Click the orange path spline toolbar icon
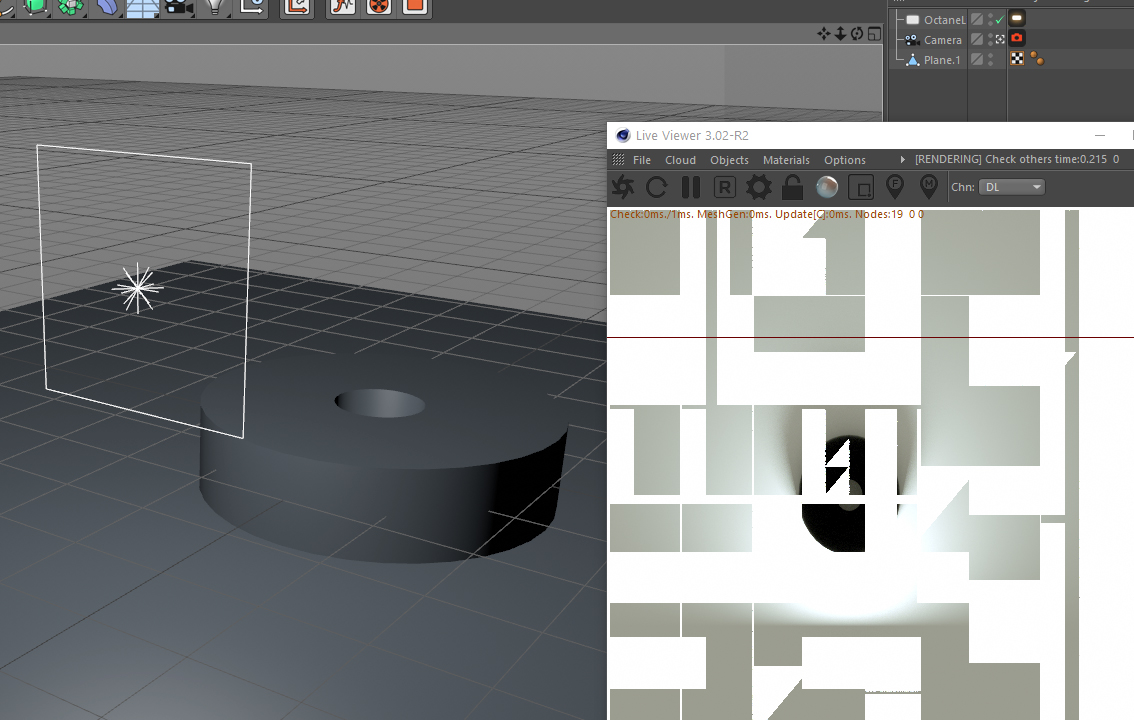Viewport: 1134px width, 720px height. [297, 7]
